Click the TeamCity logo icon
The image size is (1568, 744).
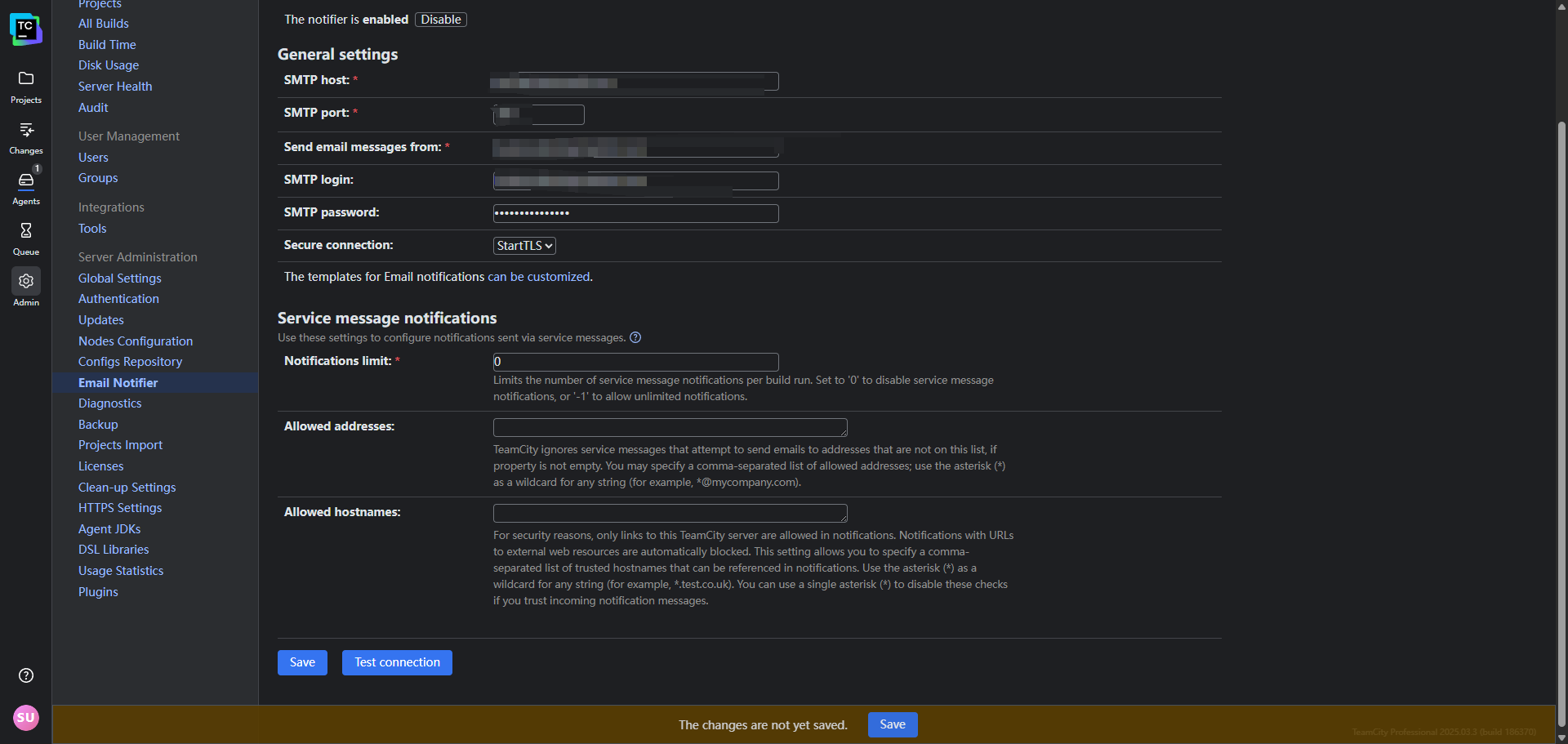(25, 29)
